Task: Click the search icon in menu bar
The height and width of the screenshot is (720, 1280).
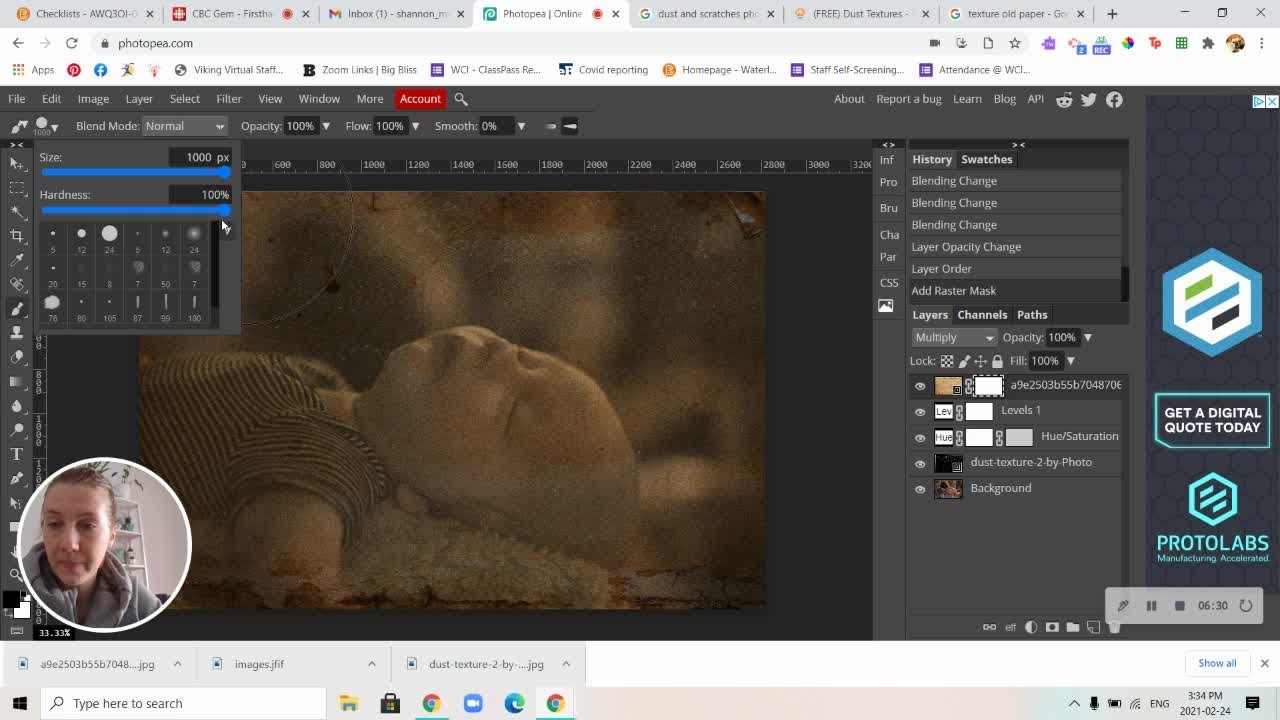Action: [x=461, y=99]
